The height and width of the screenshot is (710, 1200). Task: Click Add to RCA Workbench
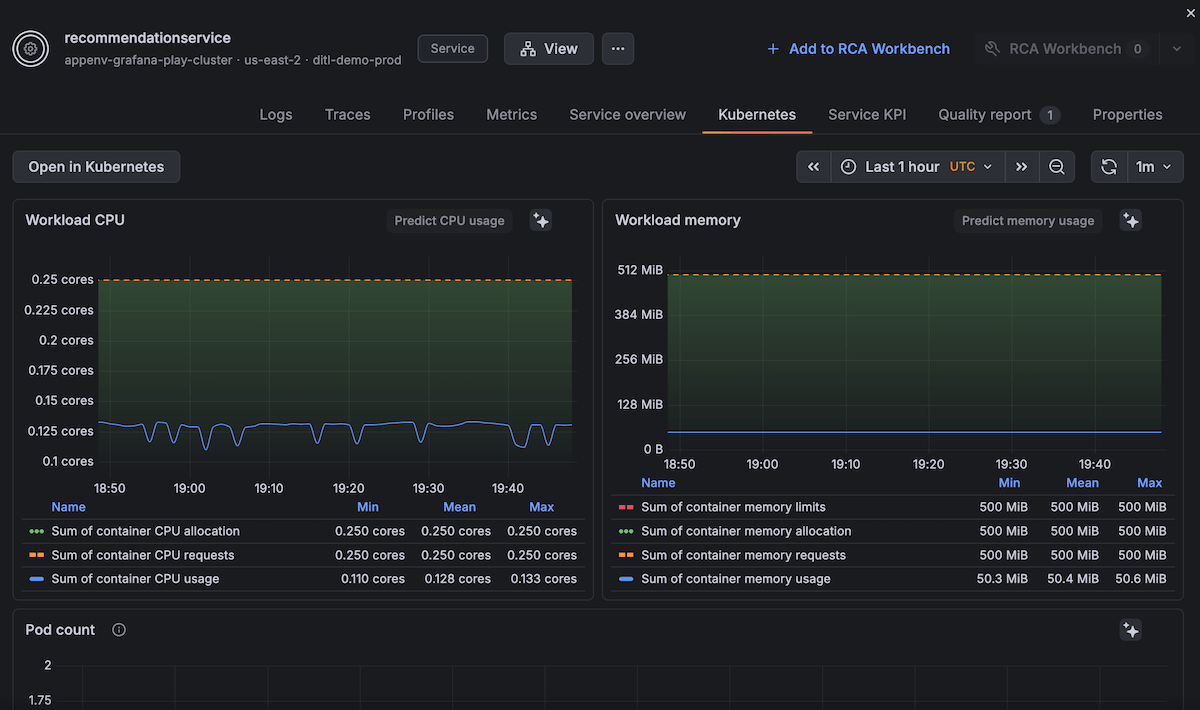pos(858,48)
